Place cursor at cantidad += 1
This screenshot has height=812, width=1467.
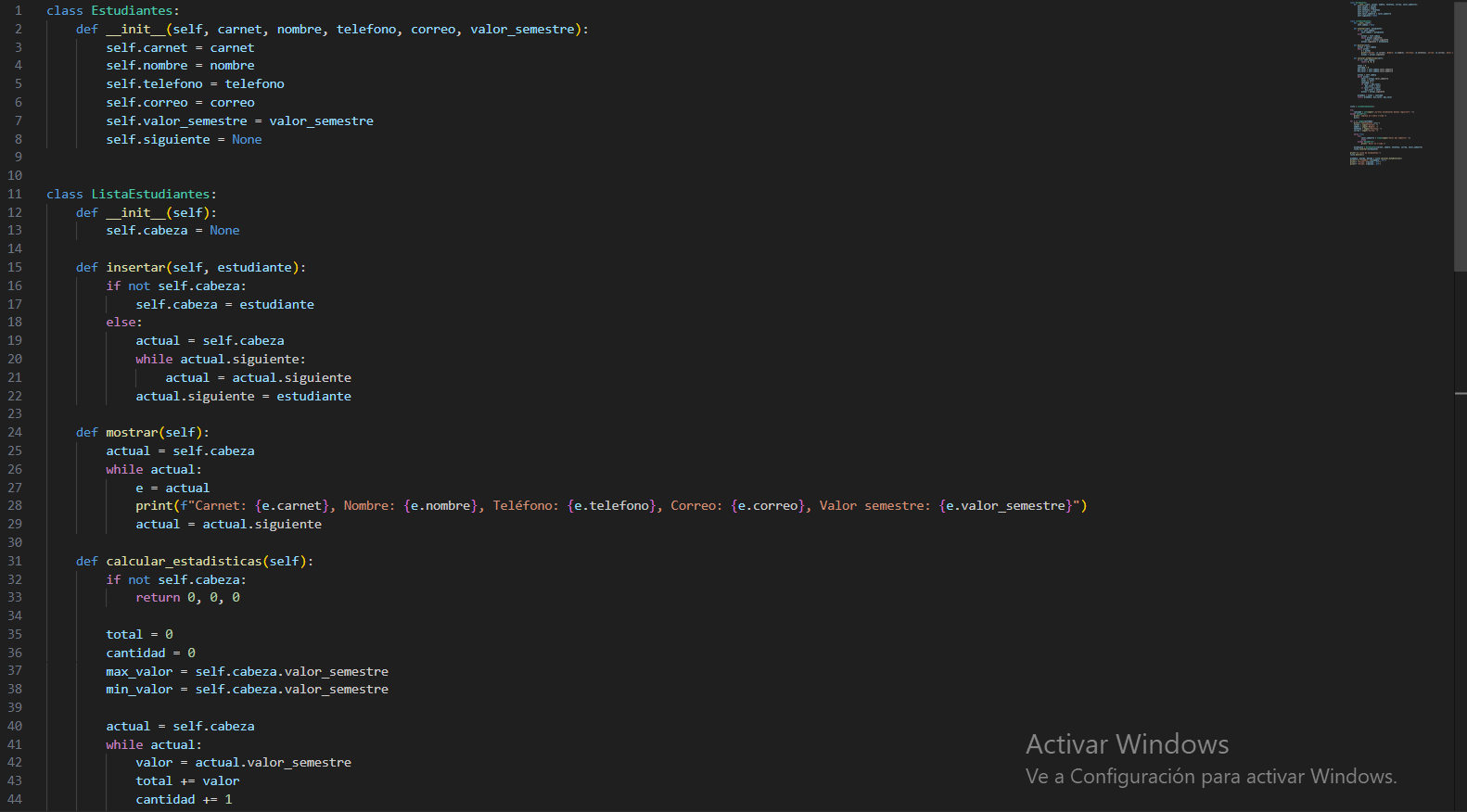pyautogui.click(x=184, y=799)
